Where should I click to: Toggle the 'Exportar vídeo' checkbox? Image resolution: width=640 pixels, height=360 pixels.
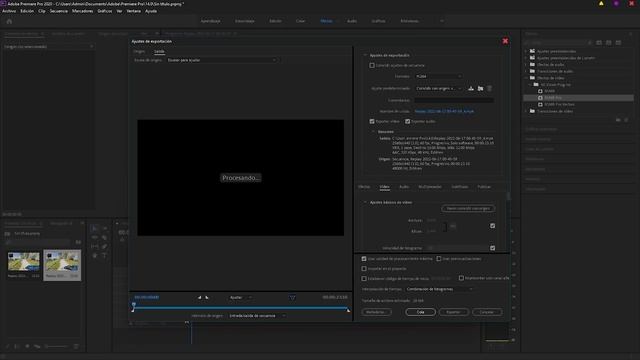coord(372,121)
